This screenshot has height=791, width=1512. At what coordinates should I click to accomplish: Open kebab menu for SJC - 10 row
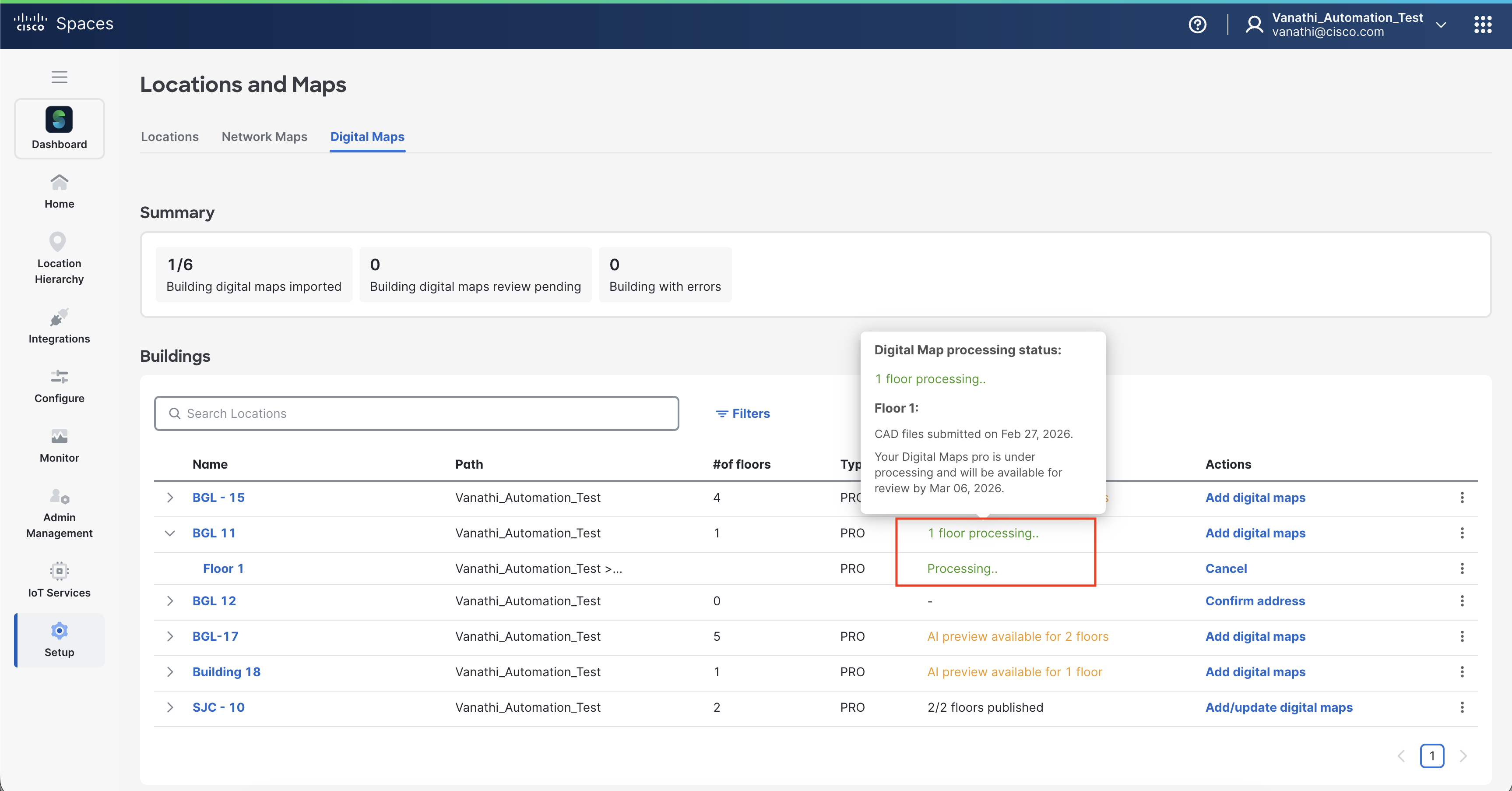coord(1462,707)
